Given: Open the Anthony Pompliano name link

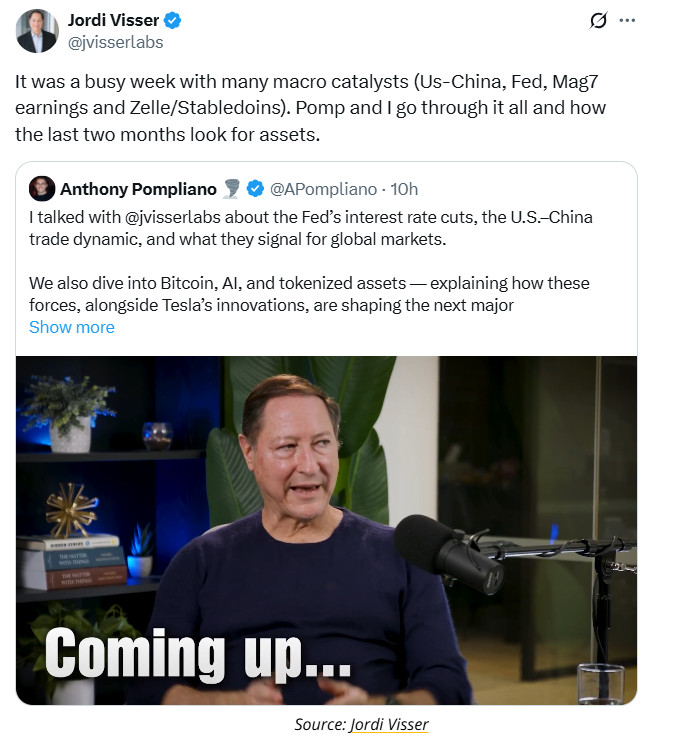Looking at the screenshot, I should (137, 189).
